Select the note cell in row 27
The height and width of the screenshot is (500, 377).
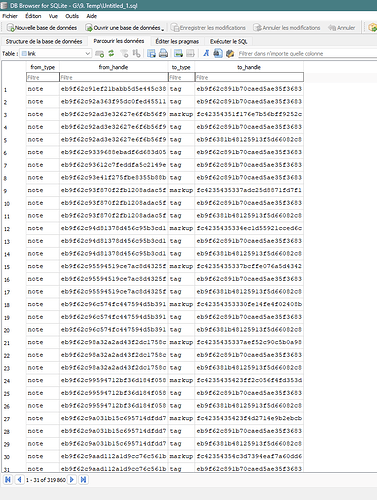[x=43, y=418]
